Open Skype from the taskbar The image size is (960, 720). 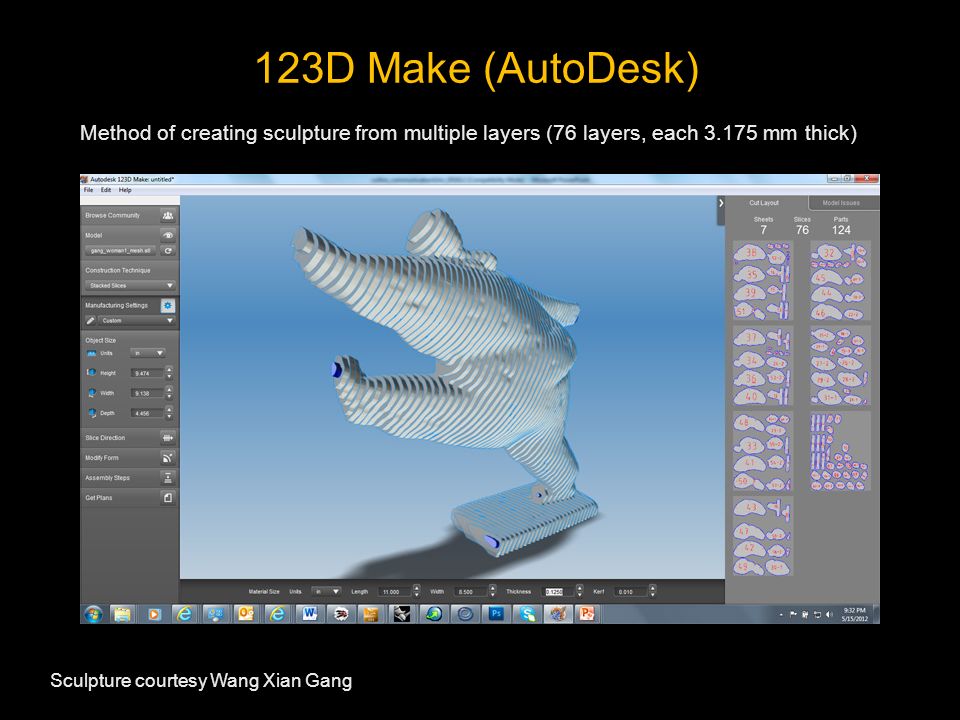click(x=527, y=613)
